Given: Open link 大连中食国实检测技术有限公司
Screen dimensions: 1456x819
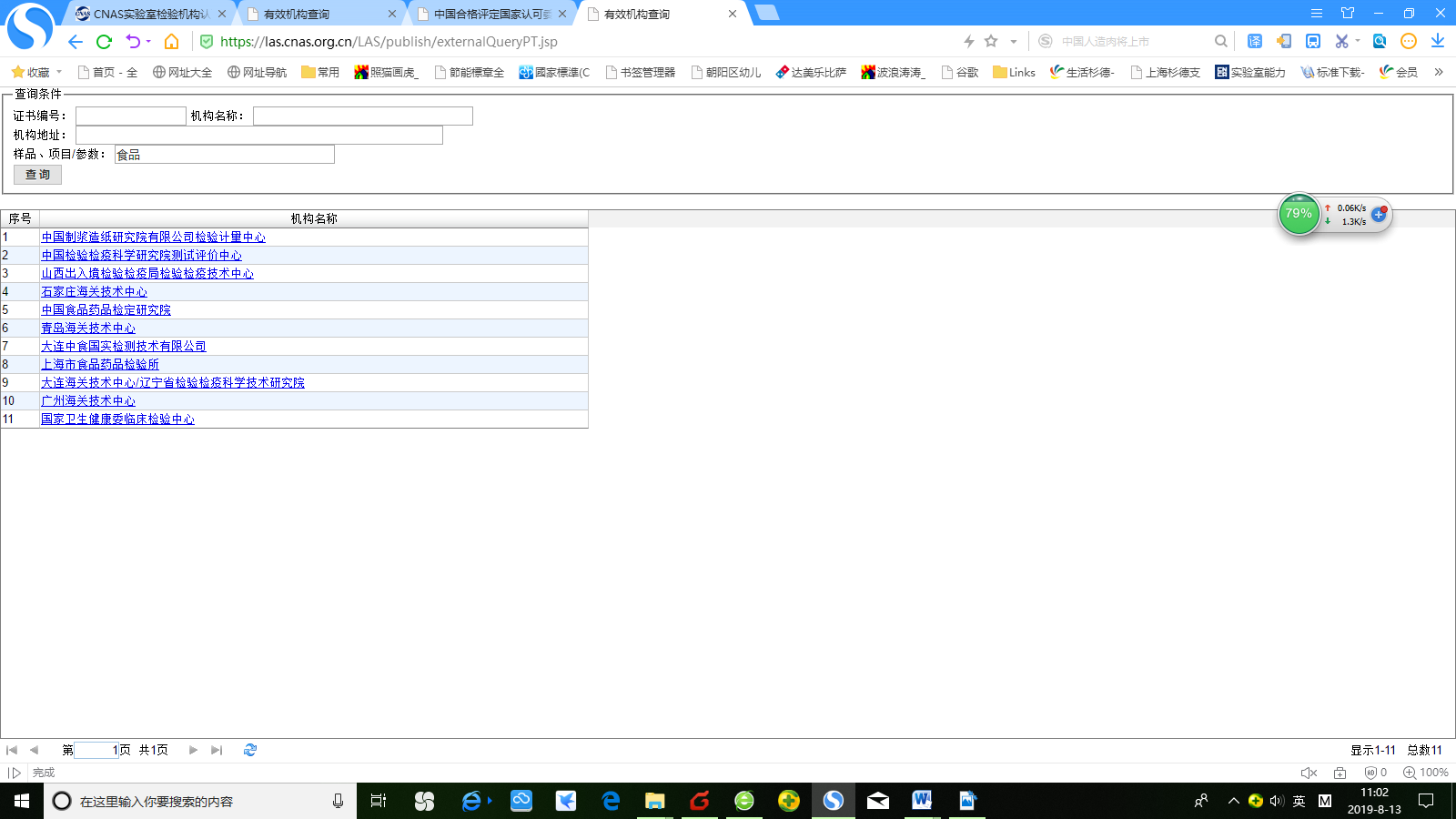Looking at the screenshot, I should coord(124,346).
